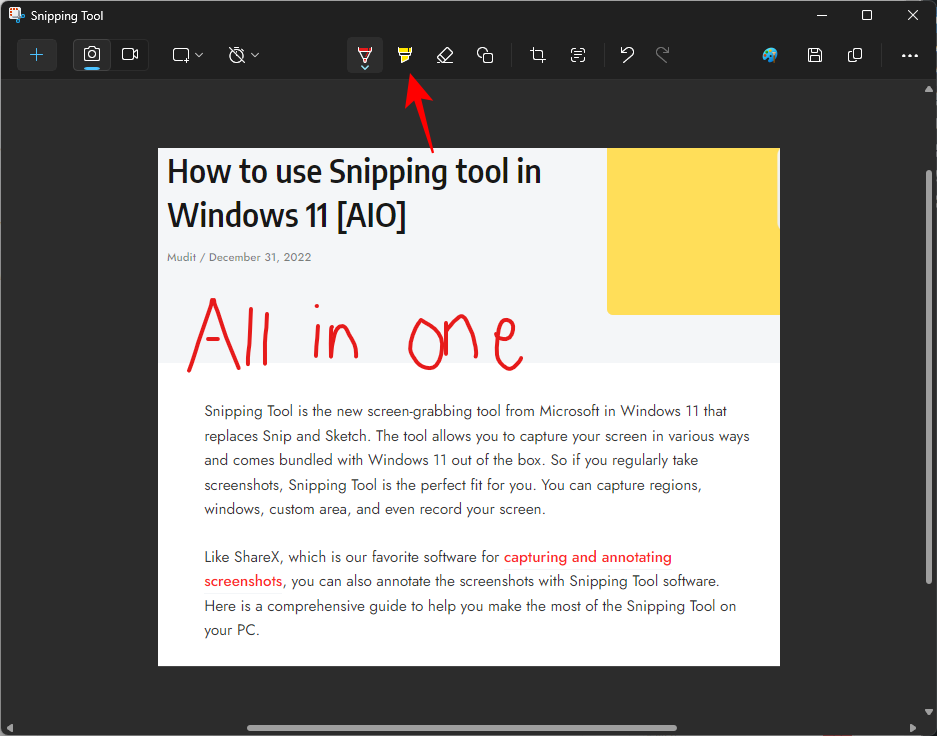
Task: Open text actions tool
Action: coord(578,55)
